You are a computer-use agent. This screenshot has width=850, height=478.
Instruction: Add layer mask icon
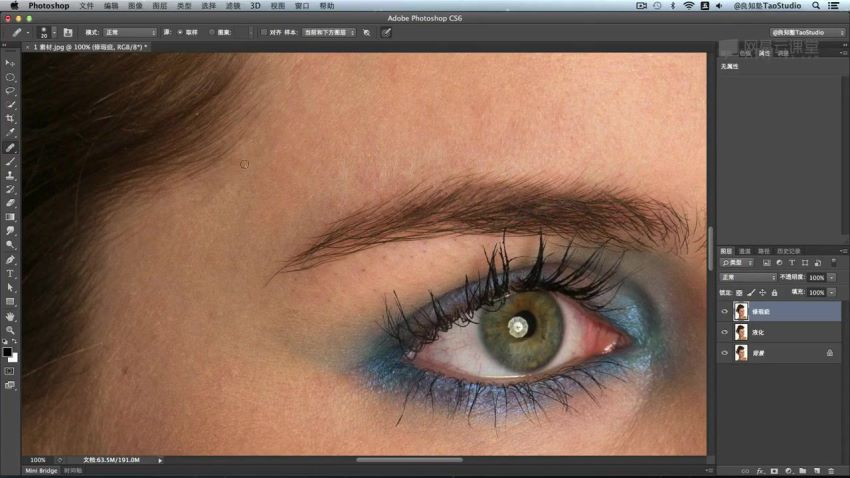(774, 471)
